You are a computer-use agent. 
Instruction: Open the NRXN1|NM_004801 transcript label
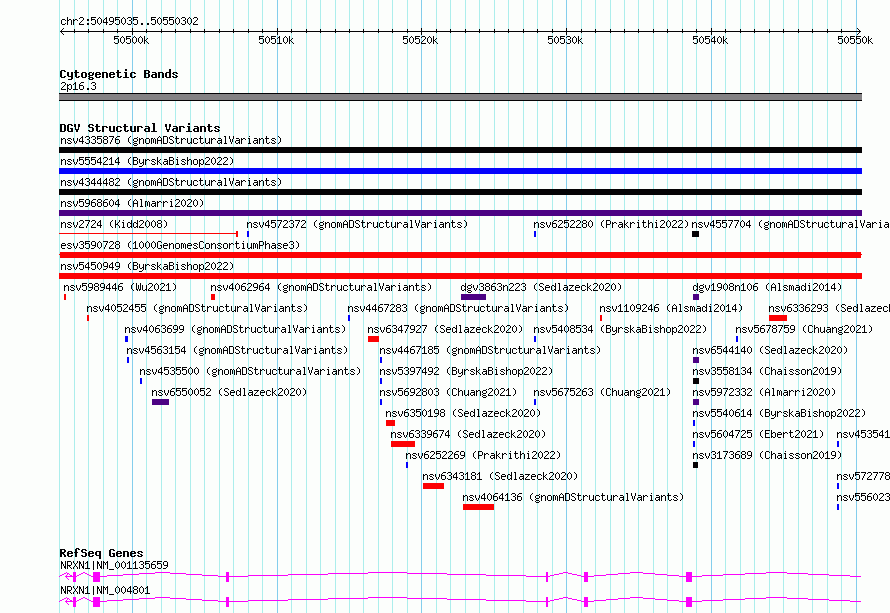[105, 590]
